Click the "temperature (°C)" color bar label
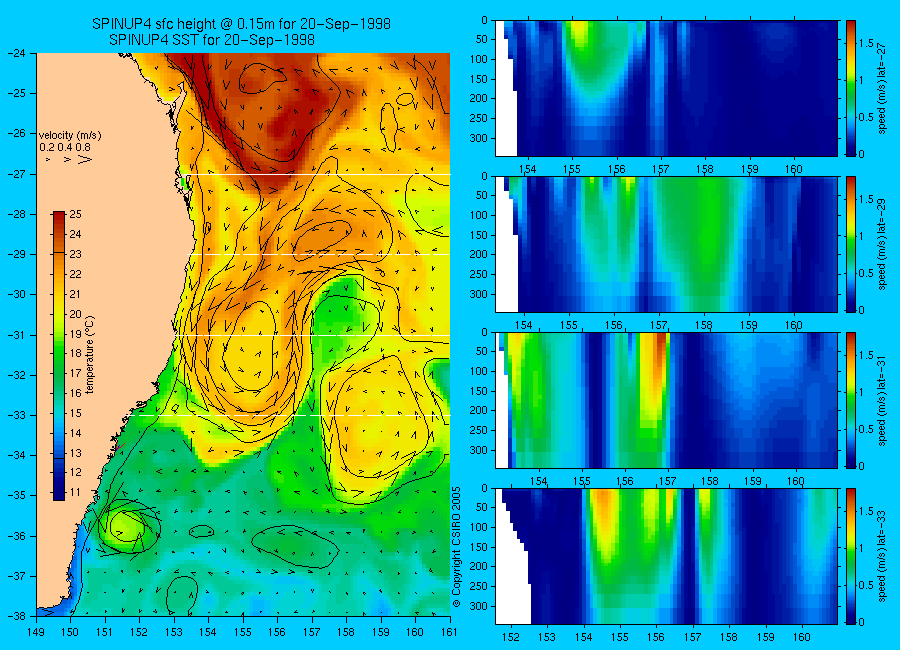This screenshot has height=650, width=900. coord(90,355)
